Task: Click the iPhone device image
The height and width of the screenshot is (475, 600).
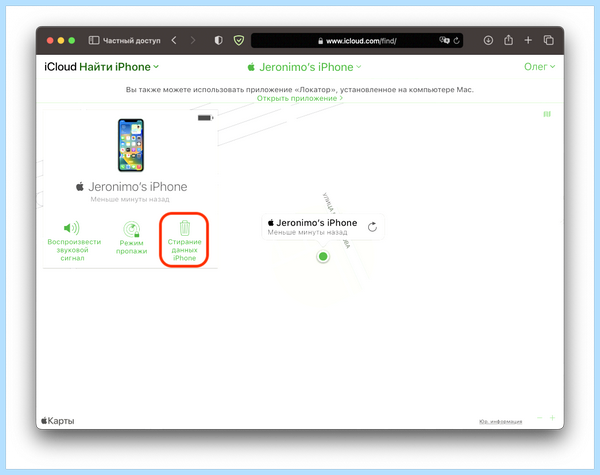Action: pos(131,145)
